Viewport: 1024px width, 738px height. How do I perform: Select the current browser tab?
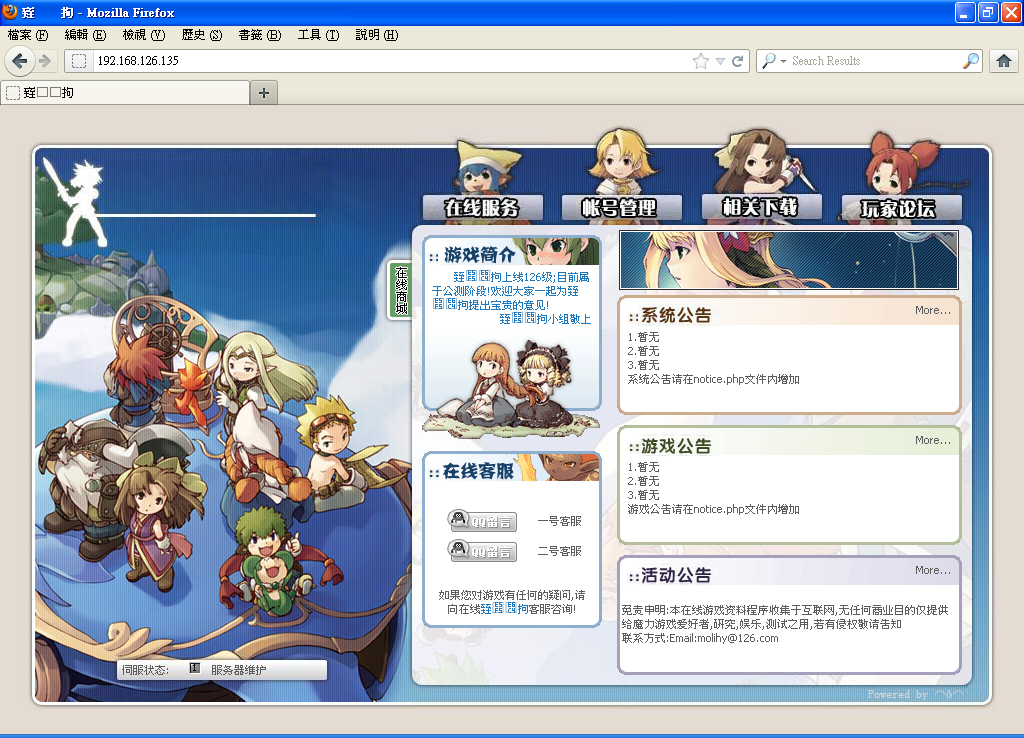(x=125, y=93)
